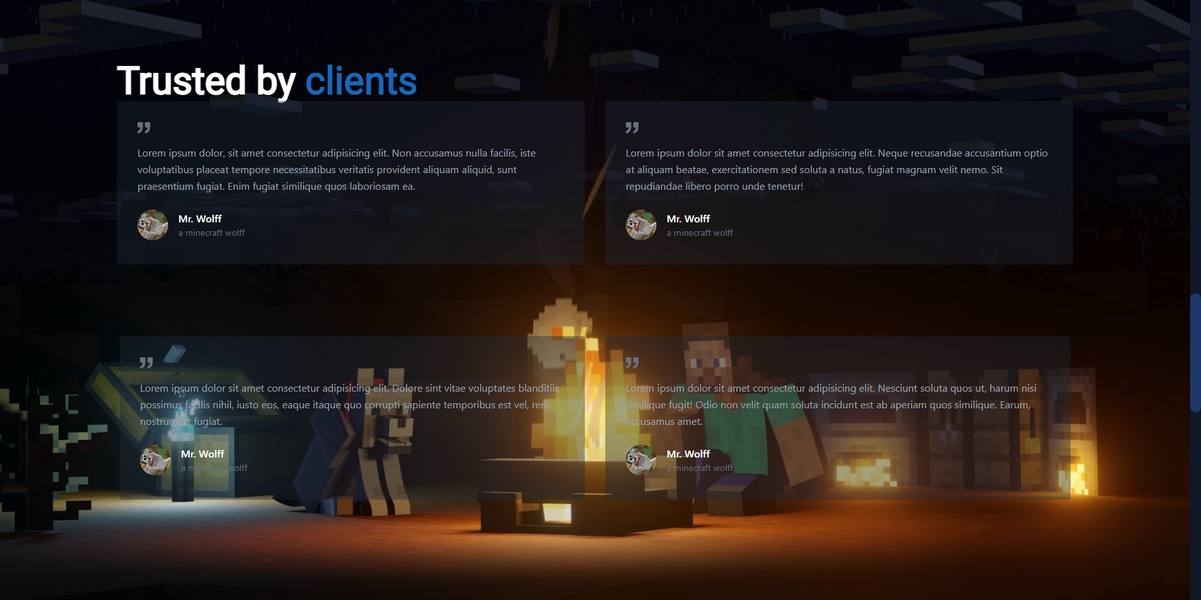Click the "Mr. Wolff" name under the "Nesciunt soluta" testimonial

click(688, 454)
